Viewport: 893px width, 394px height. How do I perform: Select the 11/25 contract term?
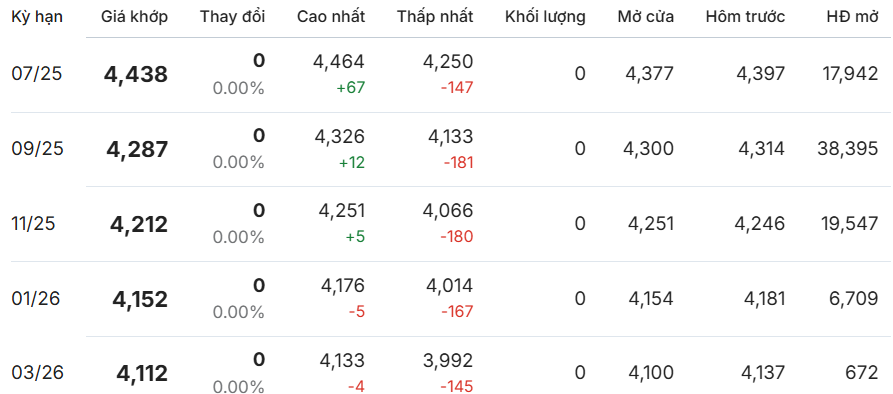(33, 224)
